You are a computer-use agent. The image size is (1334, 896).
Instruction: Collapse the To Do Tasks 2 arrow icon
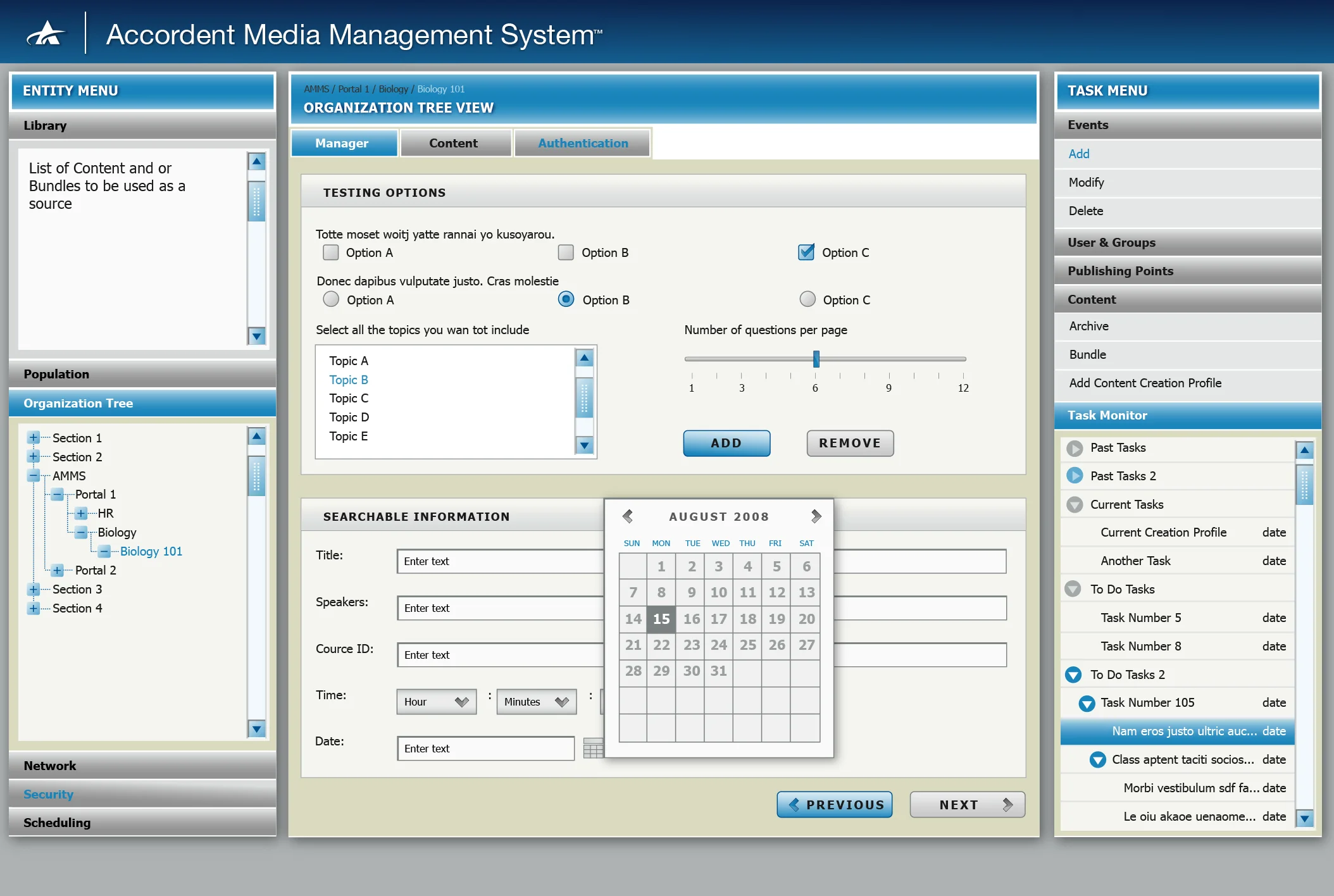pos(1073,675)
